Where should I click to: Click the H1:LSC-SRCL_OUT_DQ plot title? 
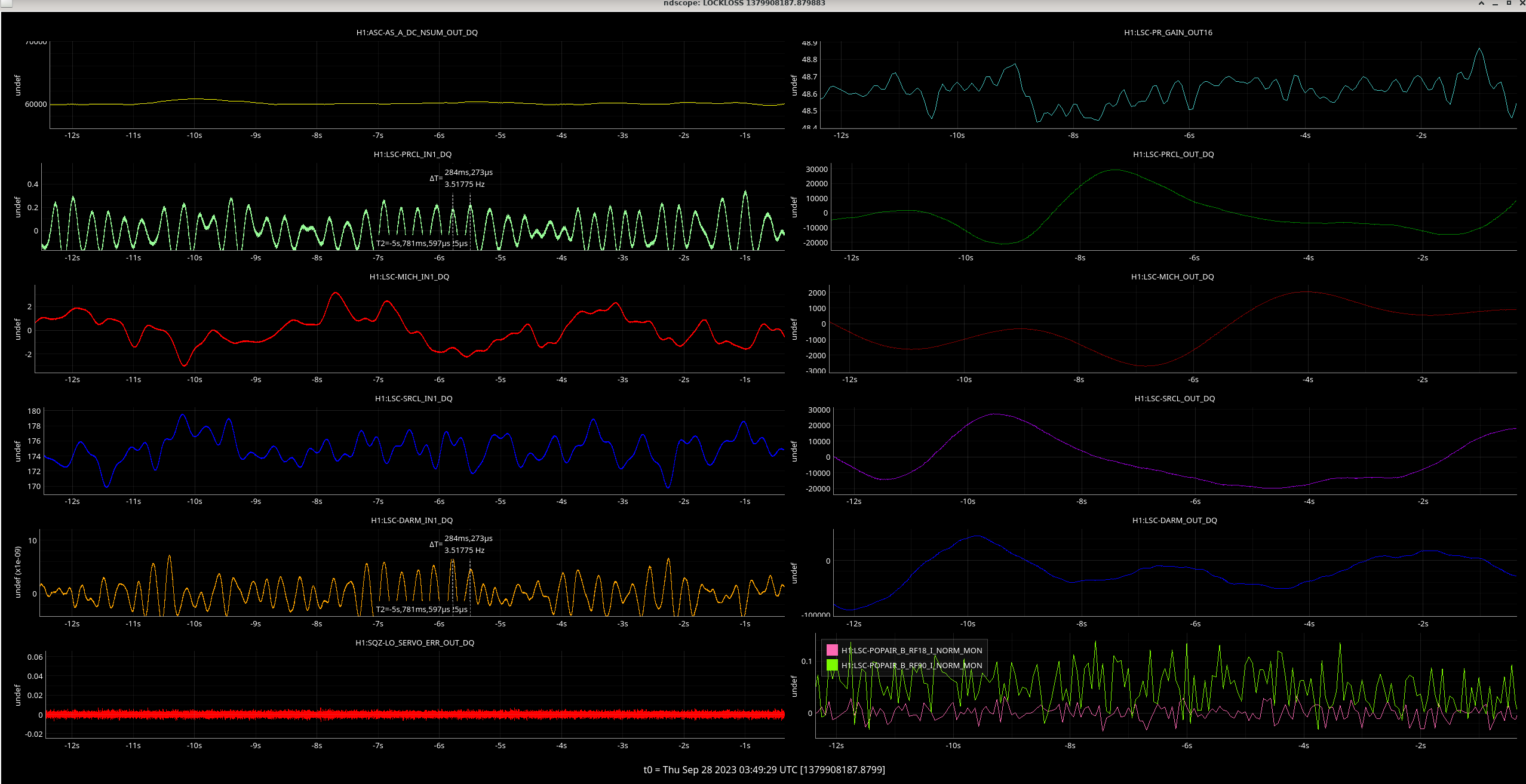1174,399
